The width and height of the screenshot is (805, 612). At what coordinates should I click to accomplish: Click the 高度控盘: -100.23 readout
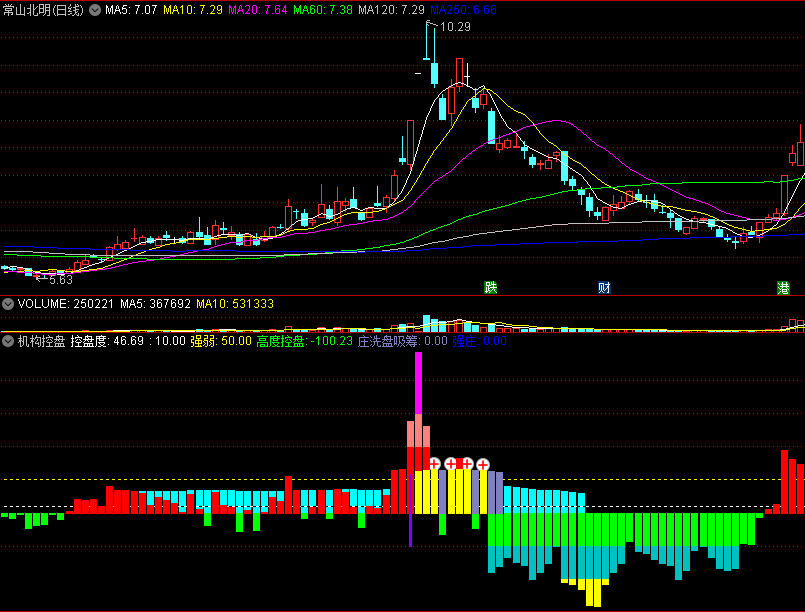(x=304, y=341)
